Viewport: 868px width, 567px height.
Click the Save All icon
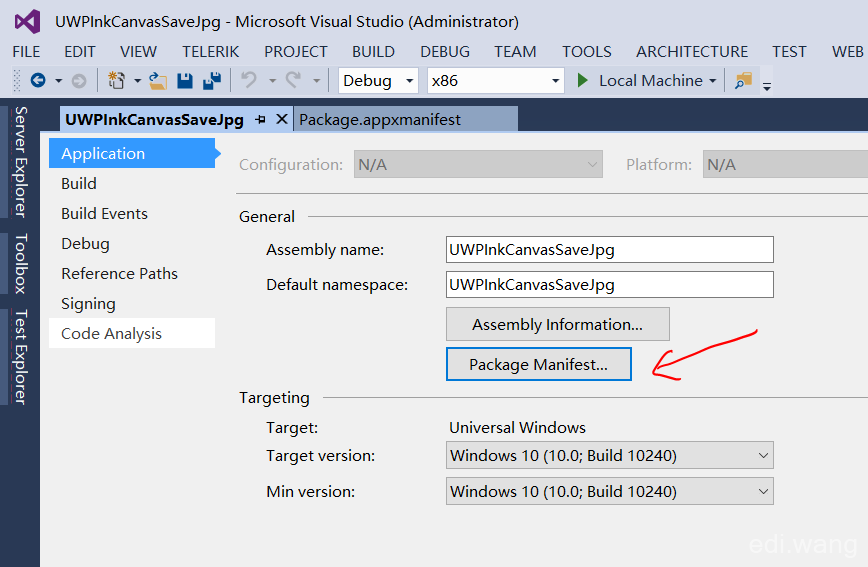(212, 81)
